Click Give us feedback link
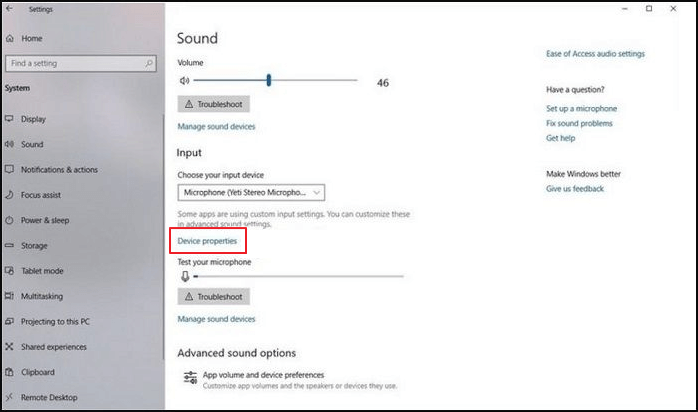This screenshot has width=698, height=412. 575,189
